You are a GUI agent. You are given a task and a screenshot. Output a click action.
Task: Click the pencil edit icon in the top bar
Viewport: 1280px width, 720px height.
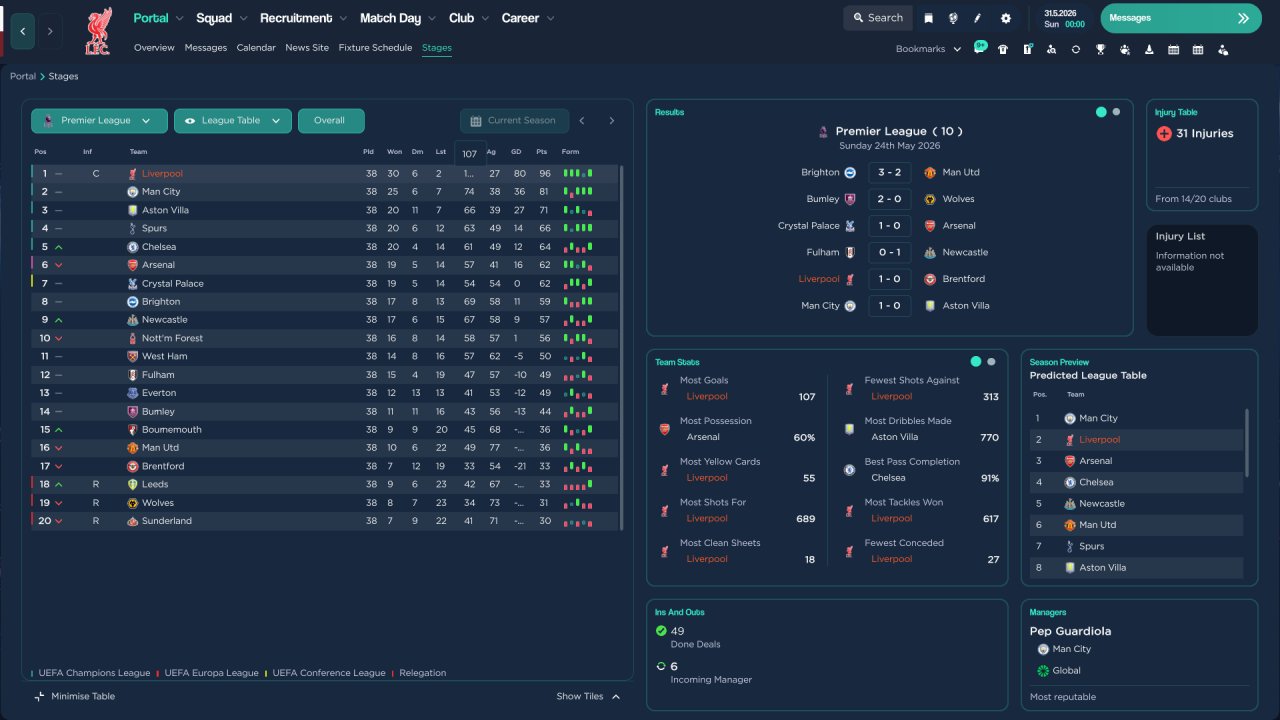979,18
